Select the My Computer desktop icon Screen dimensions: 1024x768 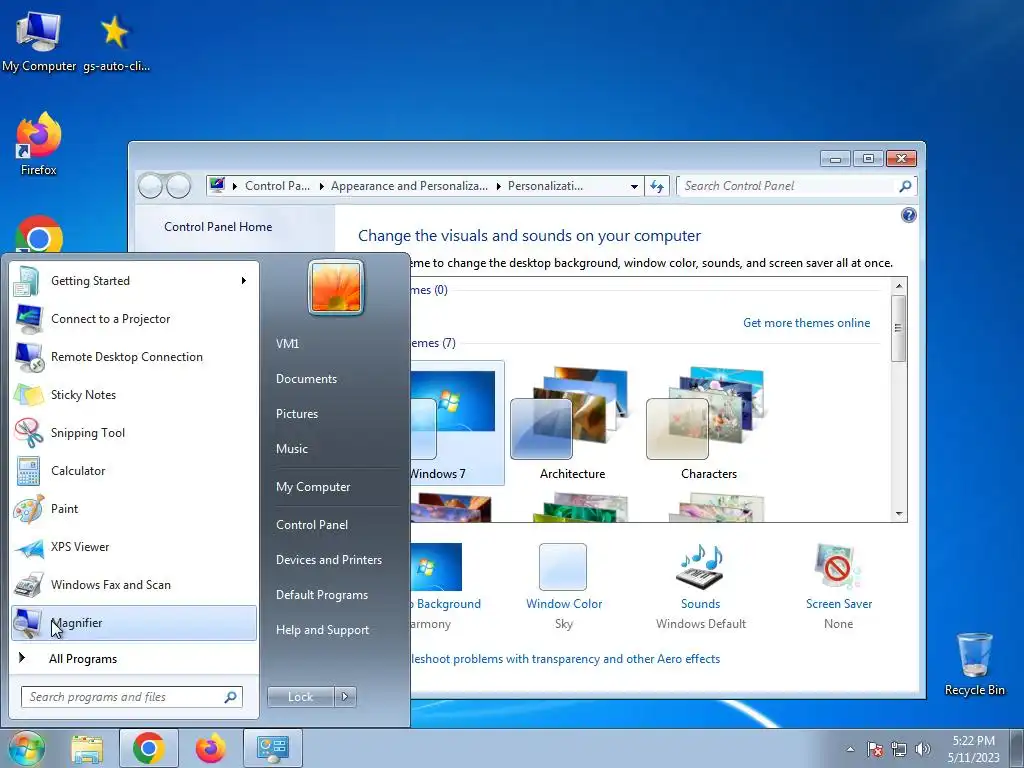pos(39,41)
